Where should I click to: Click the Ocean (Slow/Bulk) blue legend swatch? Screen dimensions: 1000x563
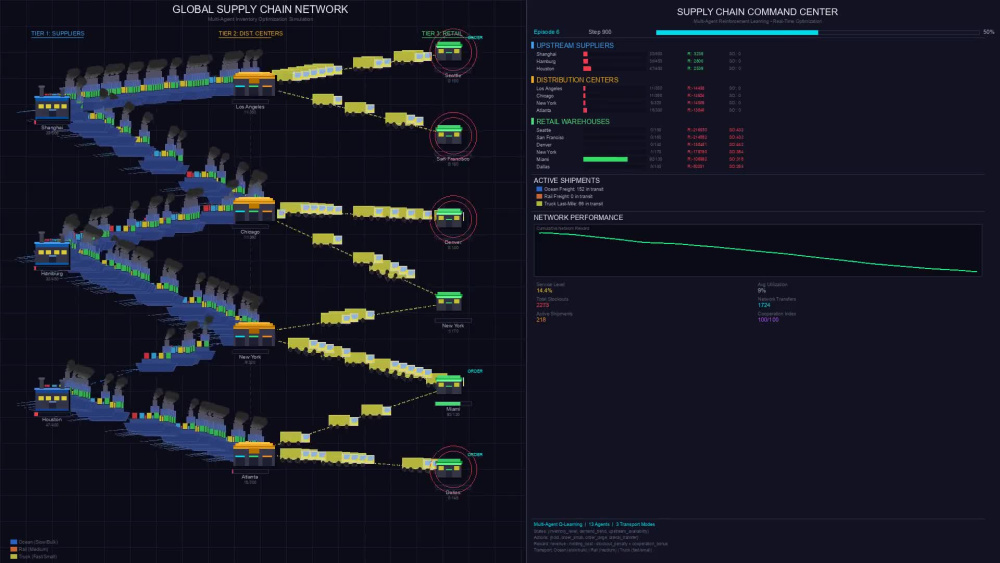coord(13,542)
